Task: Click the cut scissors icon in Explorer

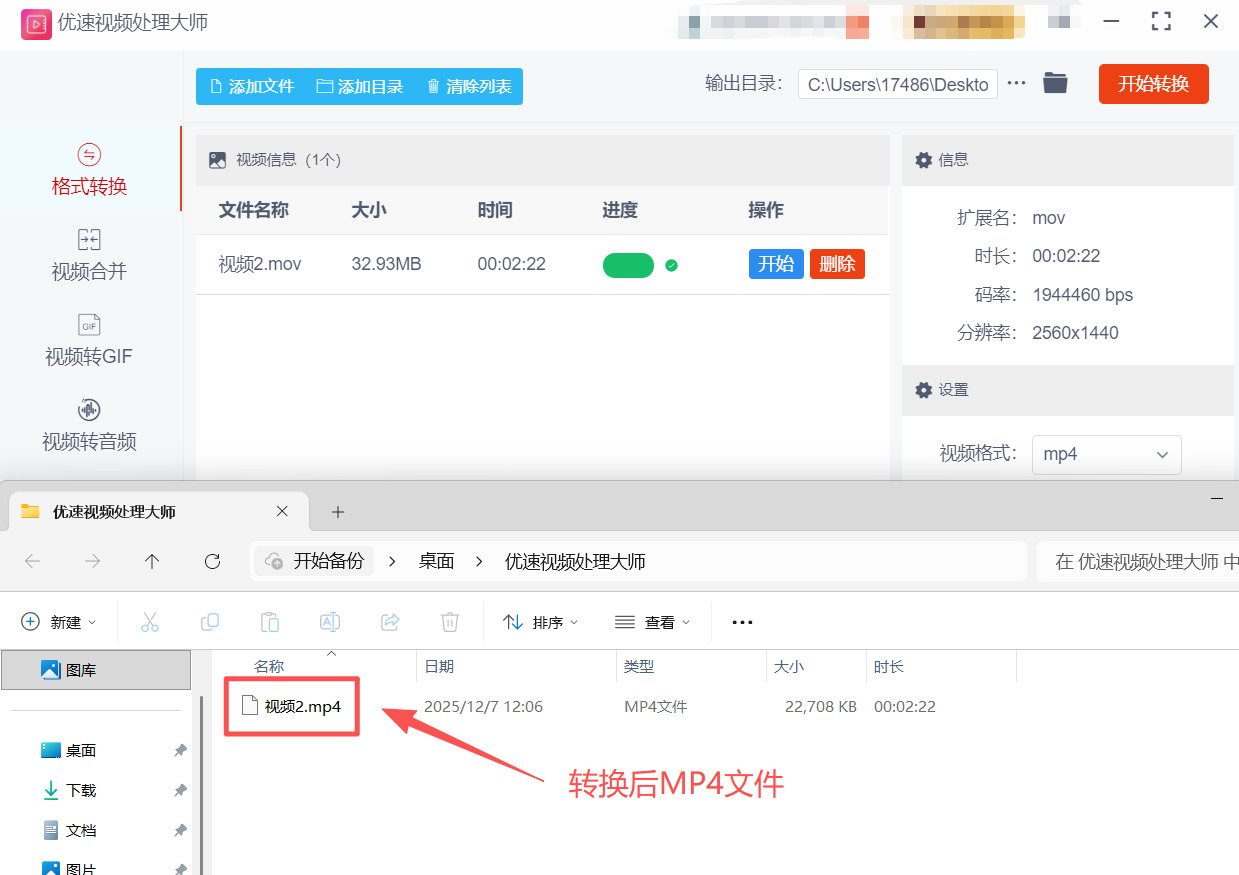Action: point(150,622)
